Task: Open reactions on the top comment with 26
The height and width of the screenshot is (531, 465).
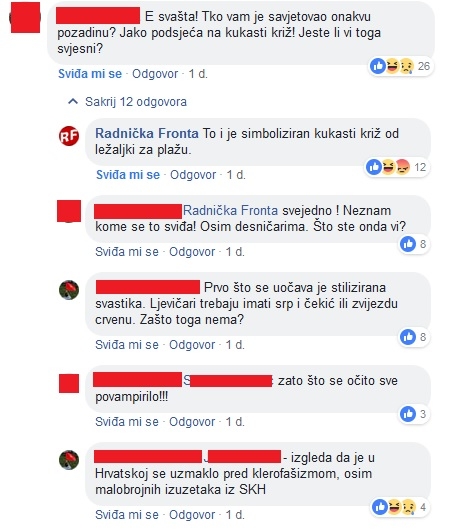Action: [401, 66]
